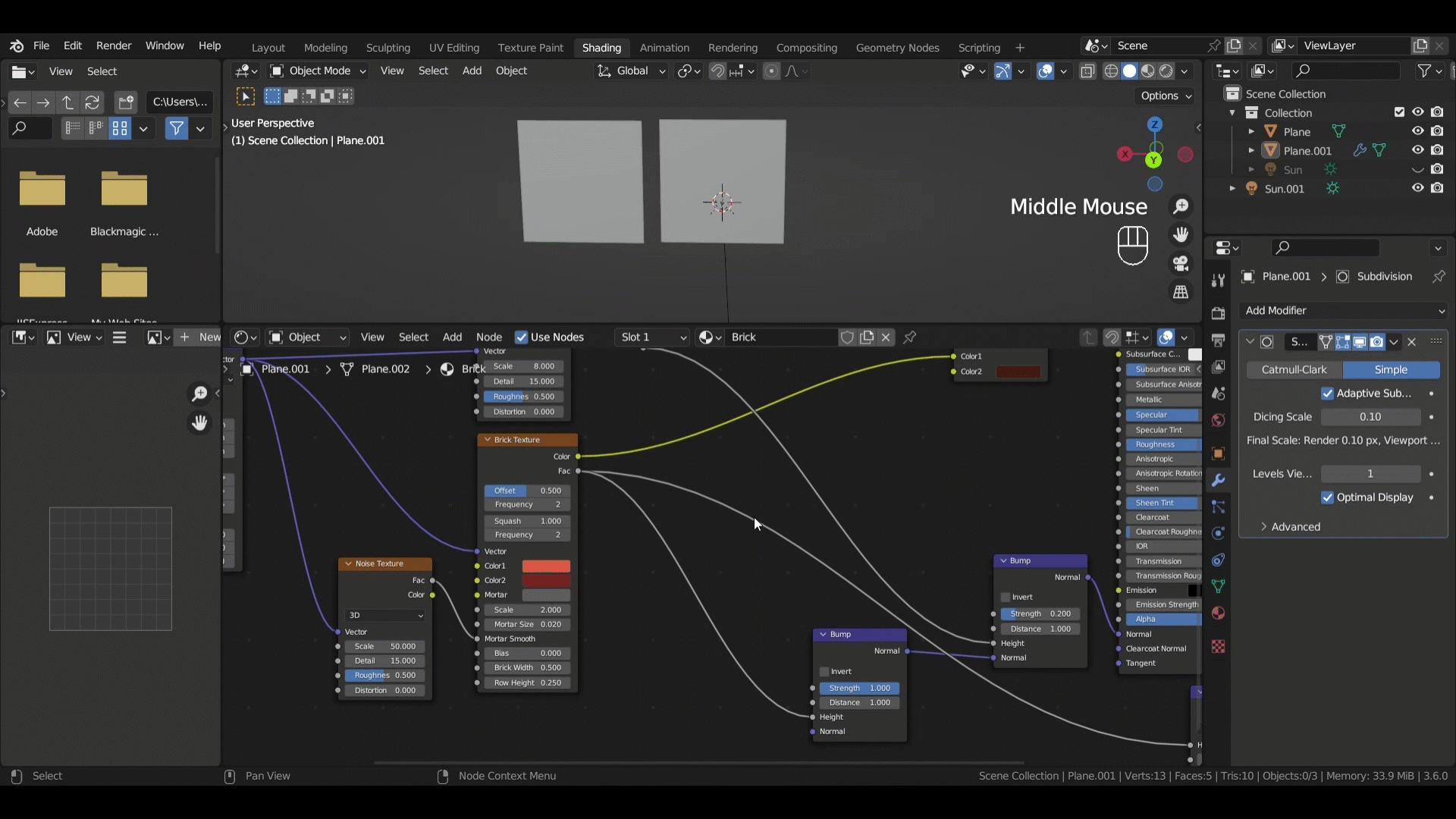
Task: Click the camera view icon in viewport
Action: click(1181, 263)
